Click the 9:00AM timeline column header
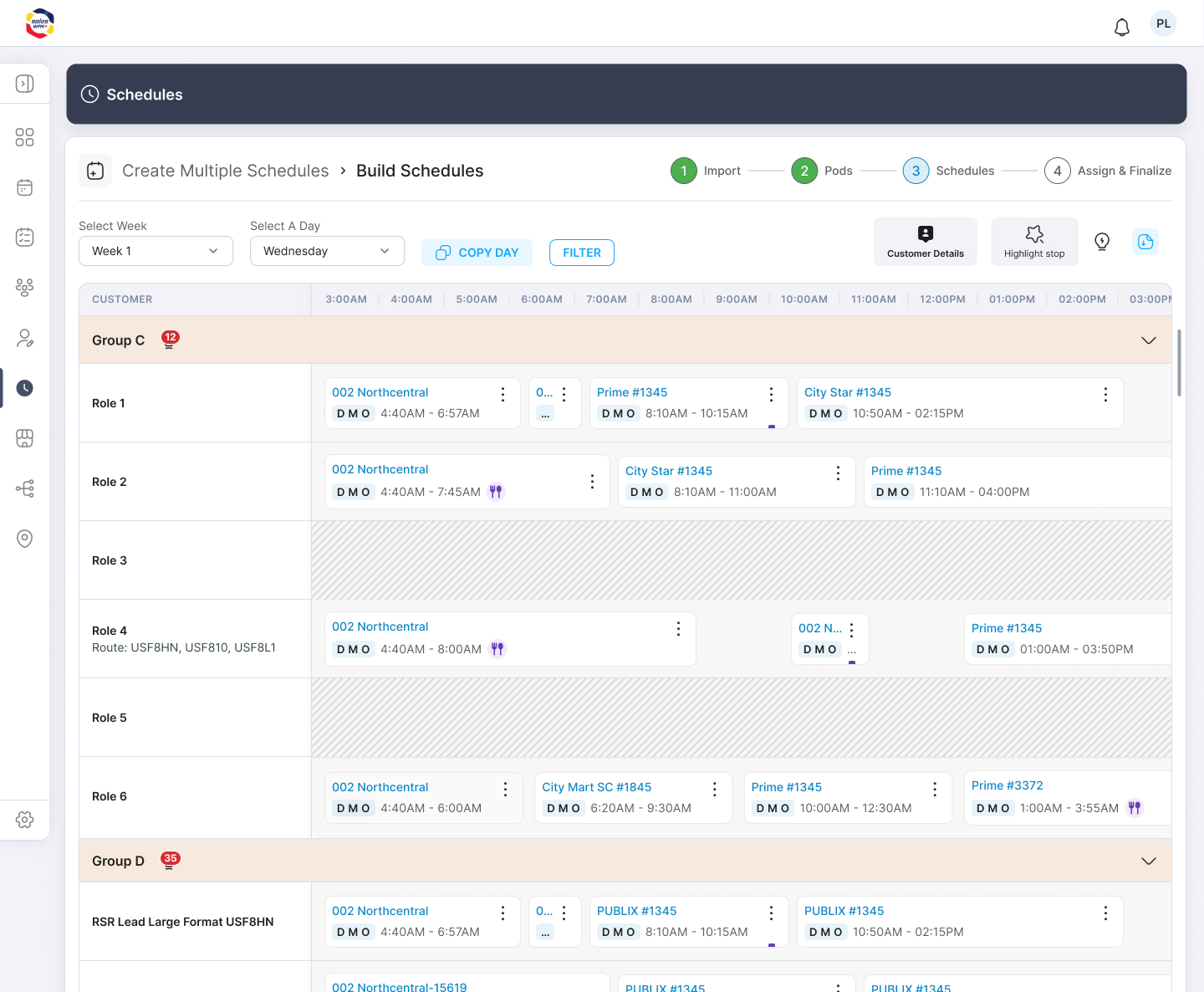Image resolution: width=1204 pixels, height=992 pixels. [x=737, y=299]
